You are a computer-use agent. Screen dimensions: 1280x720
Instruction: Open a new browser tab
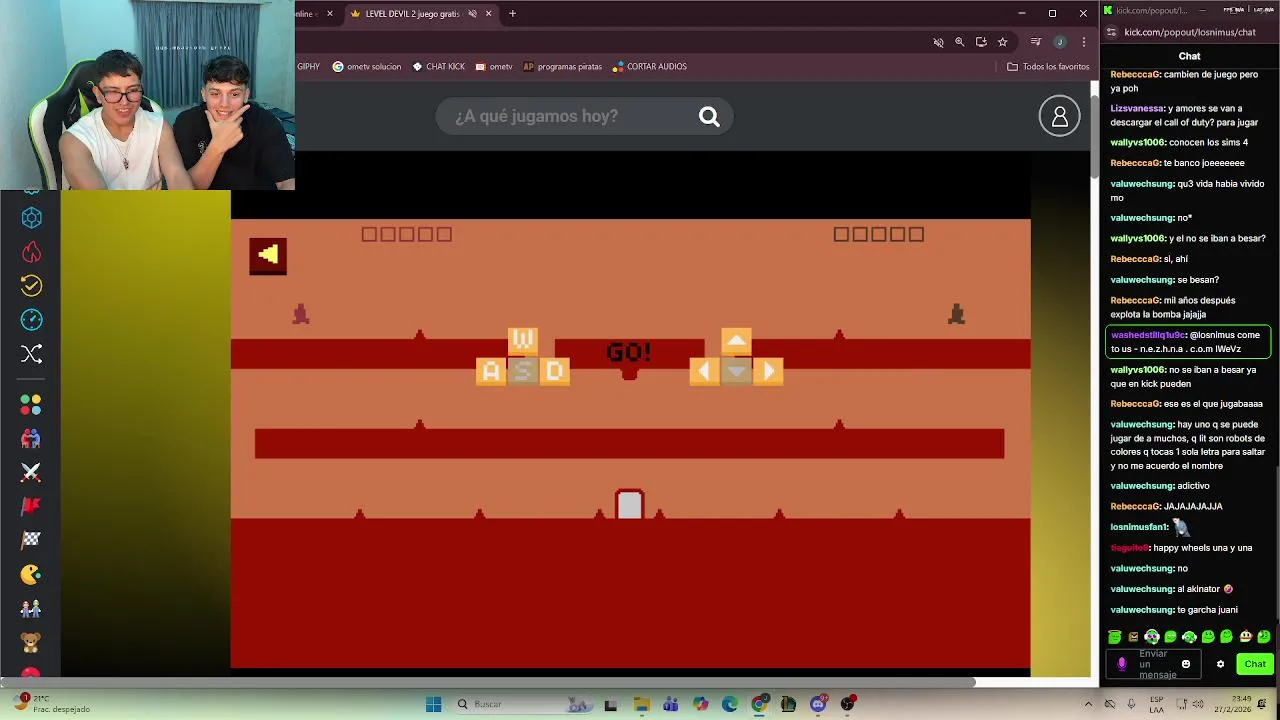[x=512, y=14]
